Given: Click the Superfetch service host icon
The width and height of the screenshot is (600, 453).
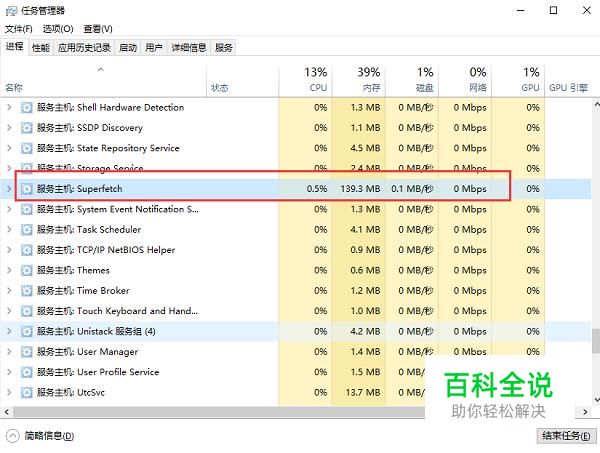Looking at the screenshot, I should [26, 189].
